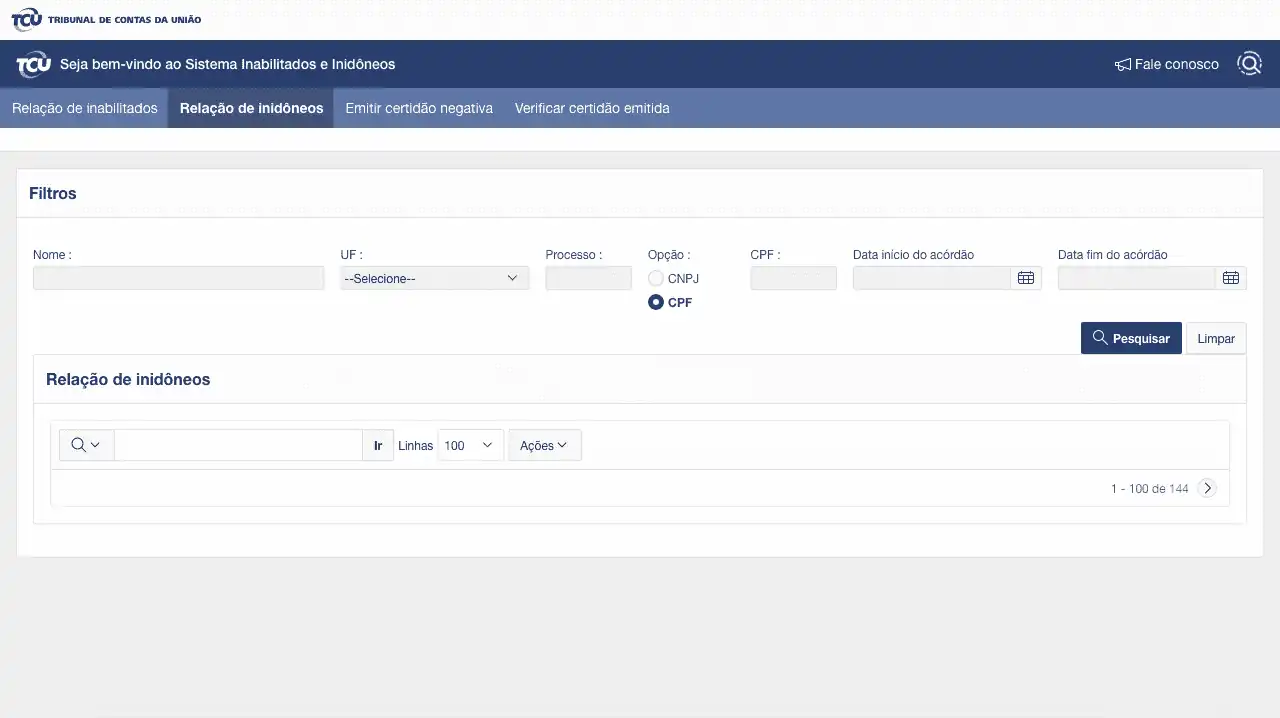Open calendar for Data início do acórdão

[1026, 278]
